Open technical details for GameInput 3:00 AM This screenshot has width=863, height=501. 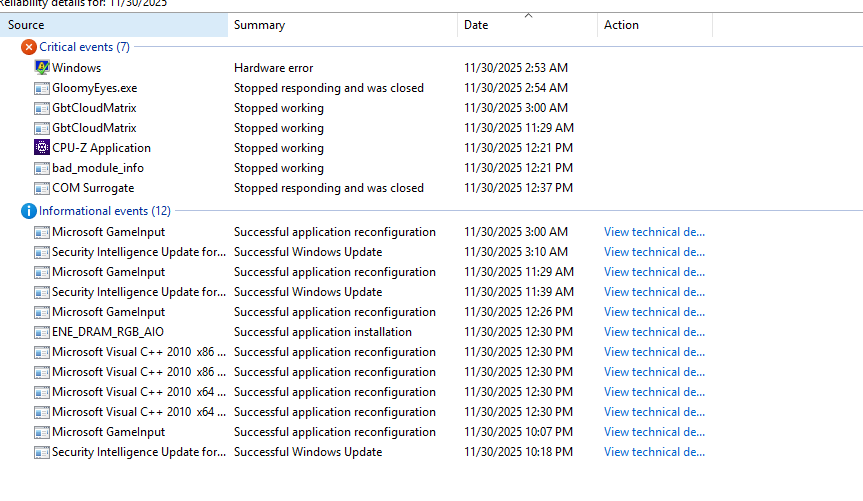pos(654,232)
